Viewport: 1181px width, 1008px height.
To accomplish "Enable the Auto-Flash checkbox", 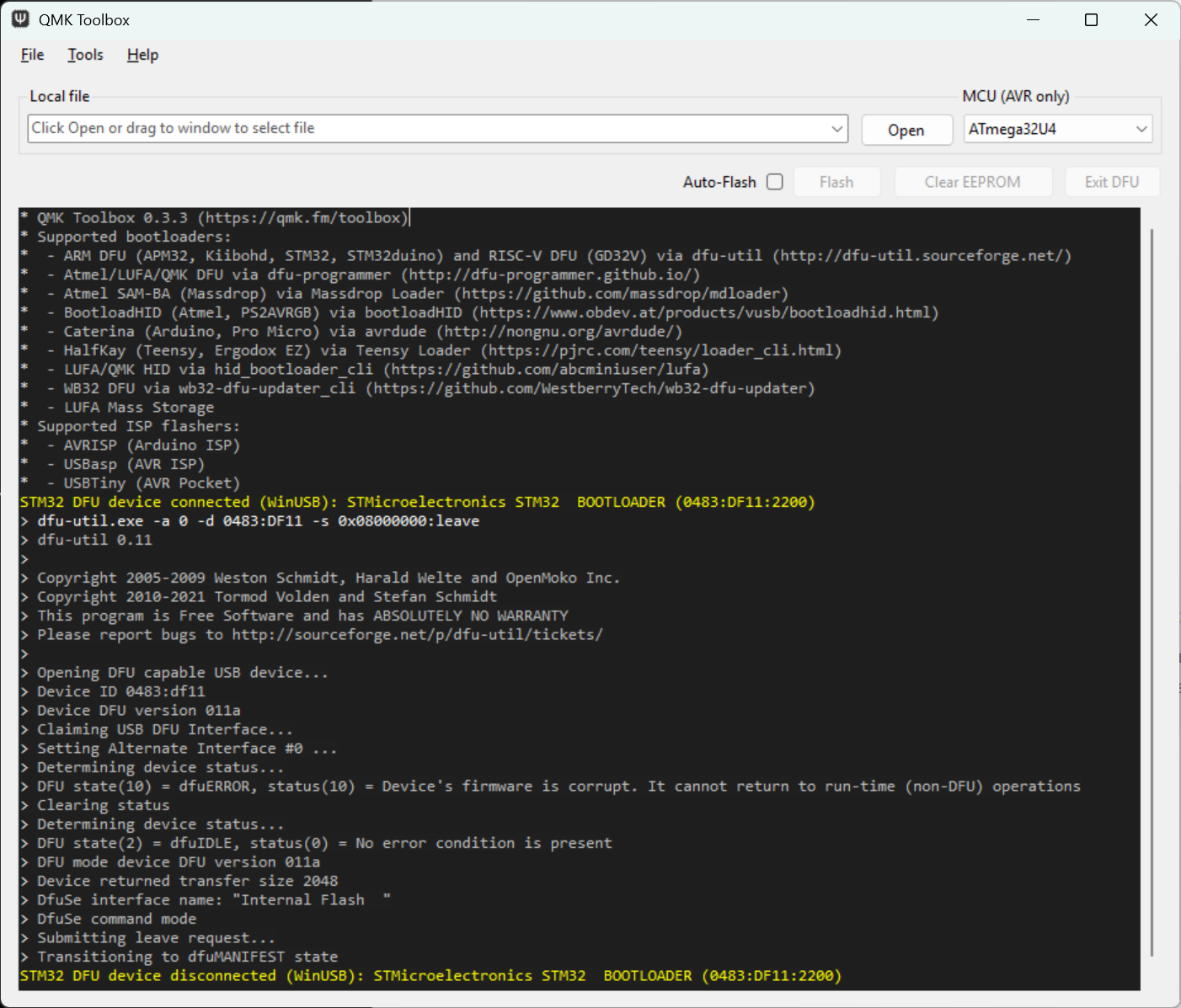I will pos(775,182).
